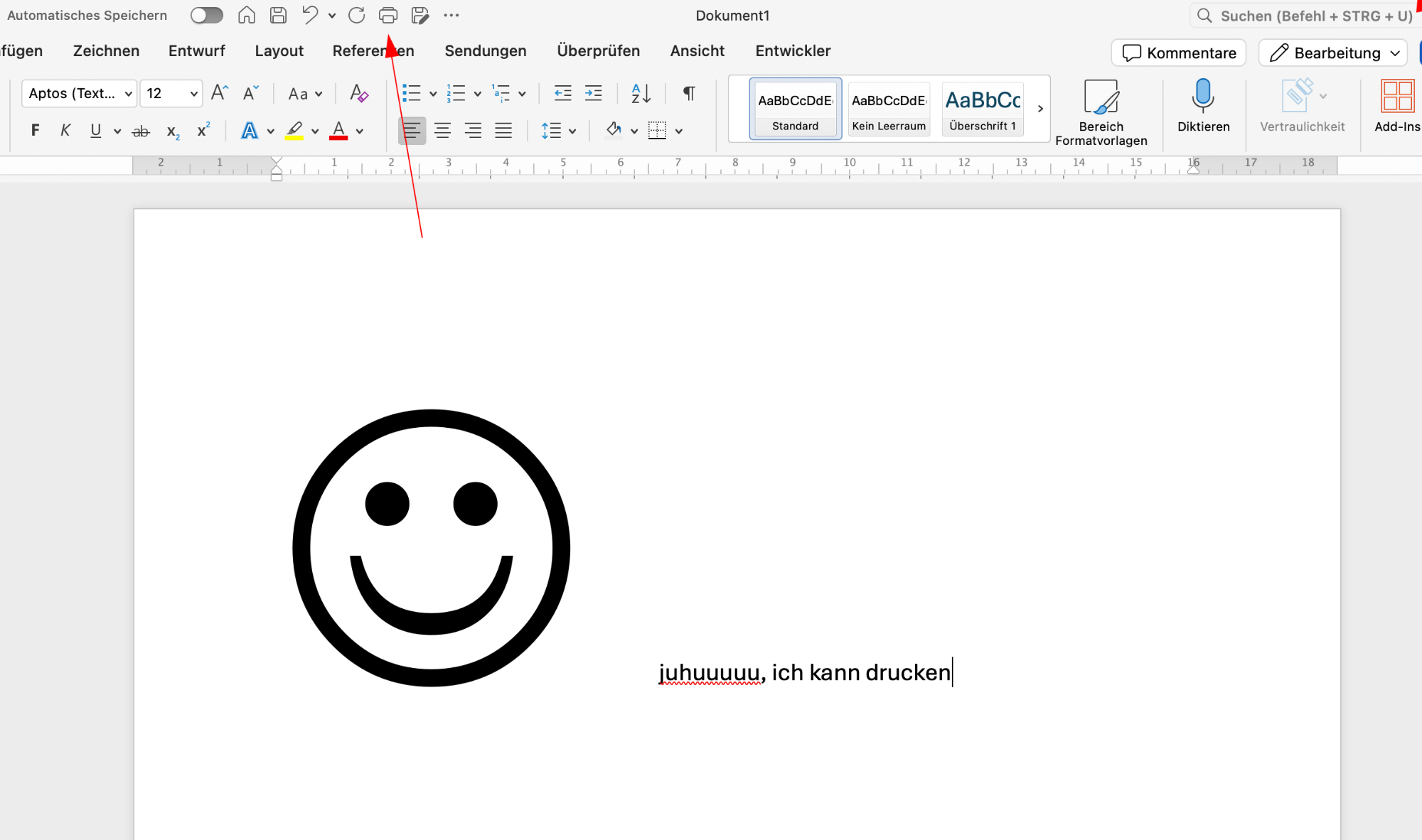Apply yellow text highlight color
Image resolution: width=1422 pixels, height=840 pixels.
pos(294,130)
